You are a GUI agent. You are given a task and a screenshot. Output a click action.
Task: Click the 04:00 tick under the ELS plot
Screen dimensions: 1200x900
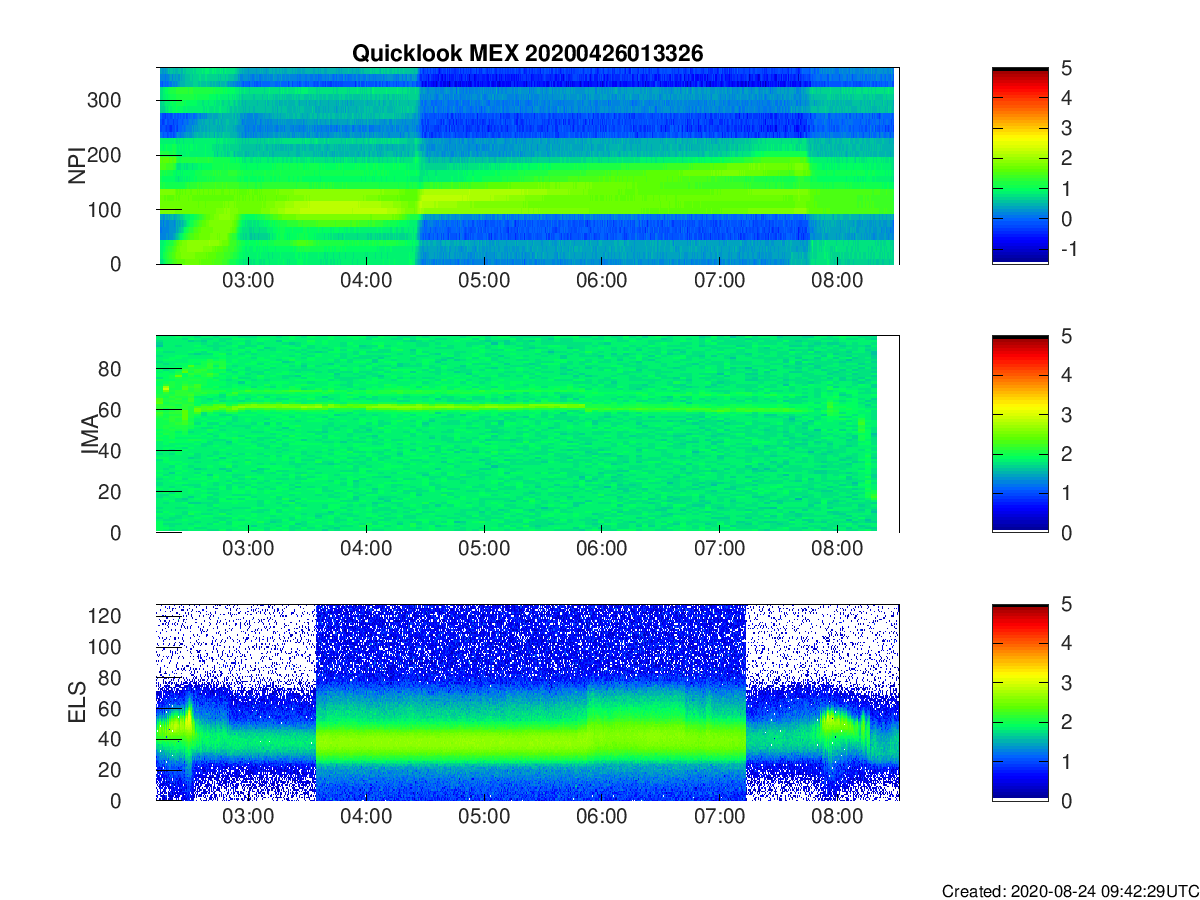coord(366,817)
